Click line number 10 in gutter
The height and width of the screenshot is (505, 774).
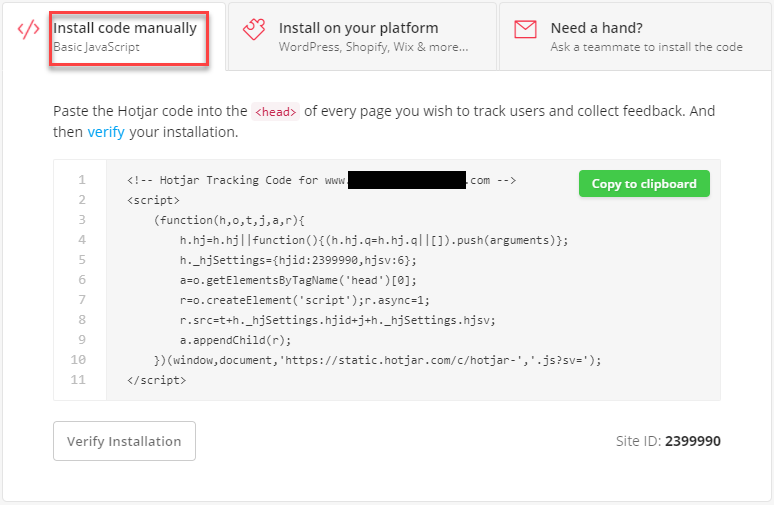78,359
